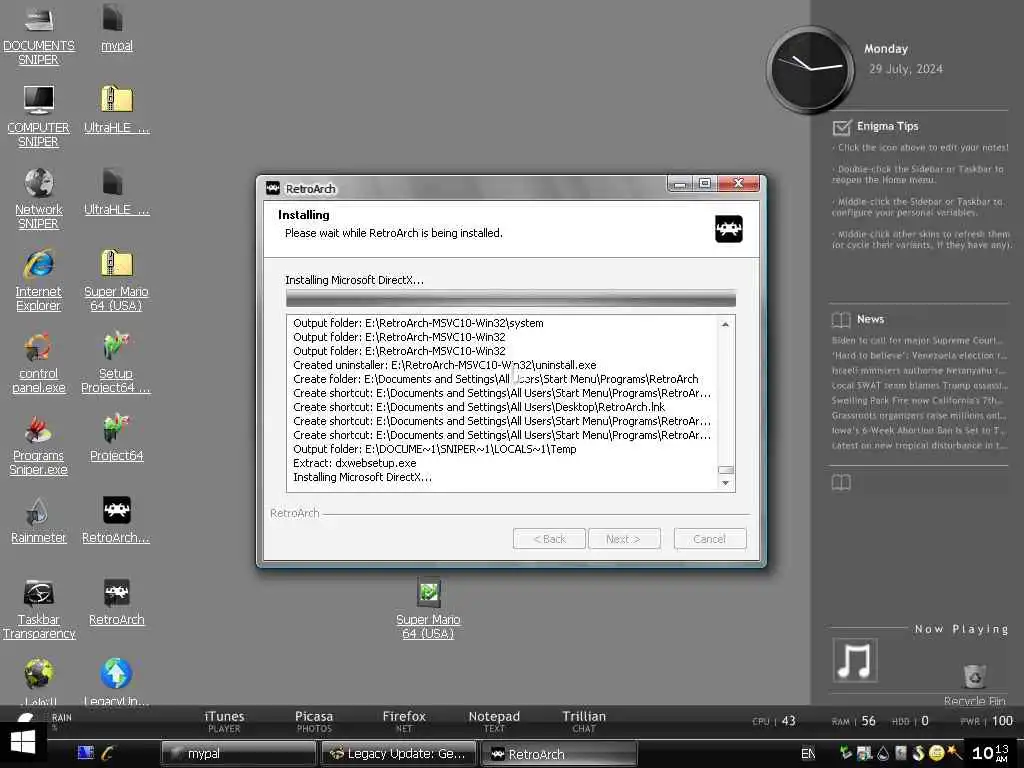Click the Now Playing music note icon
Image resolution: width=1024 pixels, height=768 pixels.
click(855, 660)
